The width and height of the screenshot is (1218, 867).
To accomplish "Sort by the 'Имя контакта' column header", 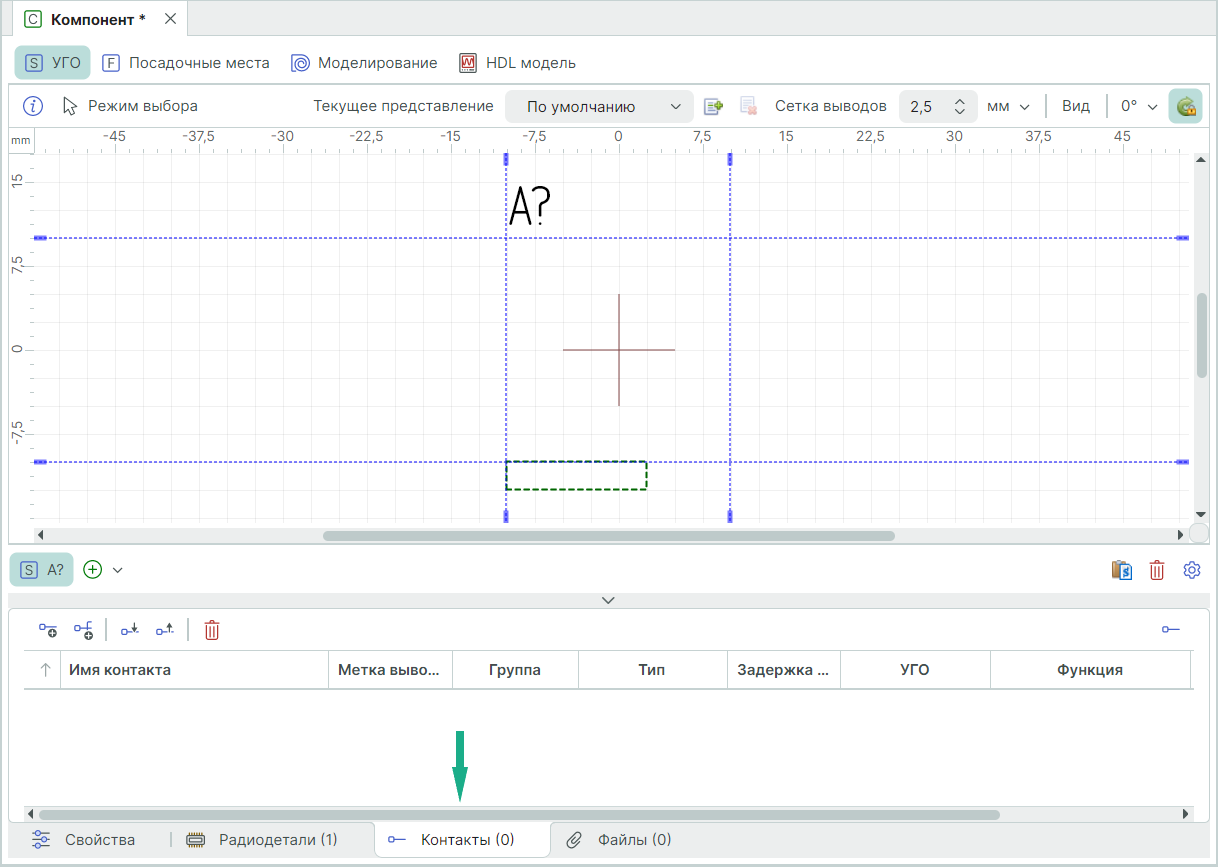I will coord(120,670).
